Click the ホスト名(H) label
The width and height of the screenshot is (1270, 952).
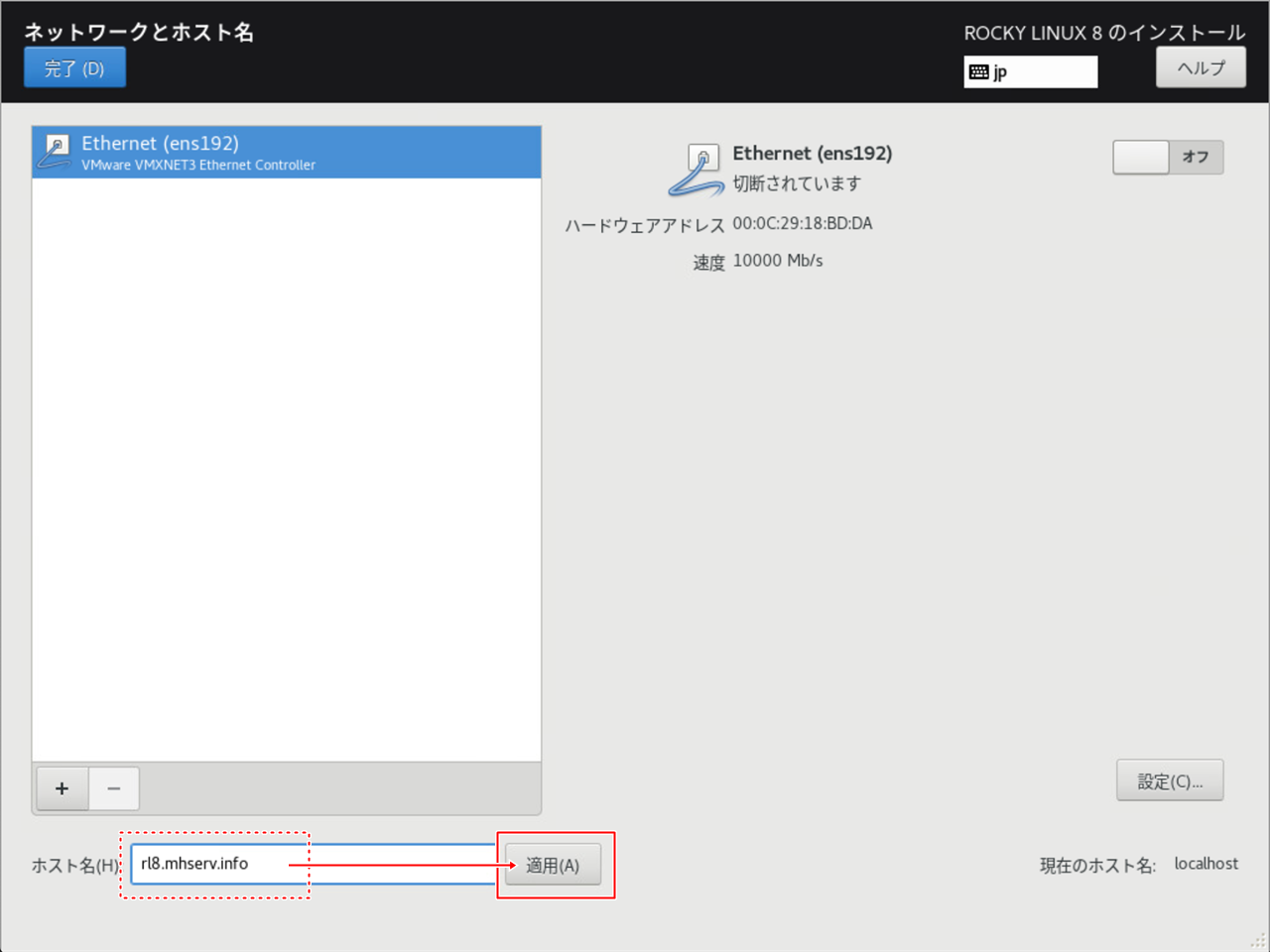pyautogui.click(x=75, y=865)
